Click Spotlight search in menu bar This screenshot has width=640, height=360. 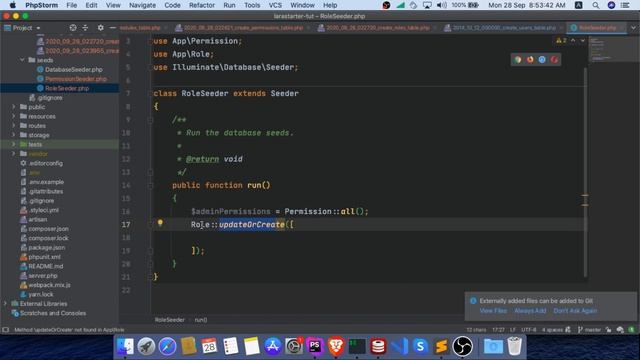[x=596, y=5]
